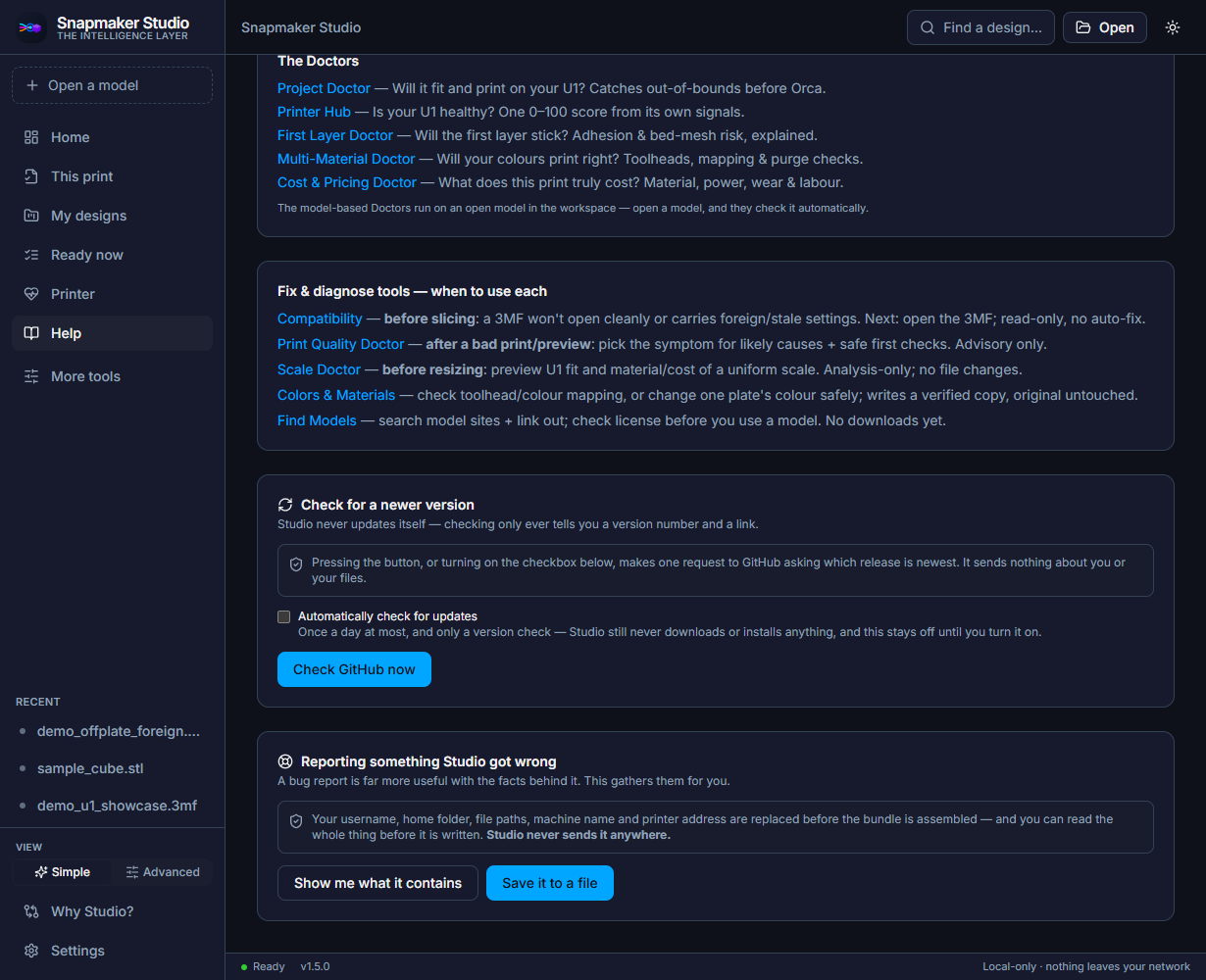Switch view to Simple
The height and width of the screenshot is (980, 1206).
click(62, 872)
